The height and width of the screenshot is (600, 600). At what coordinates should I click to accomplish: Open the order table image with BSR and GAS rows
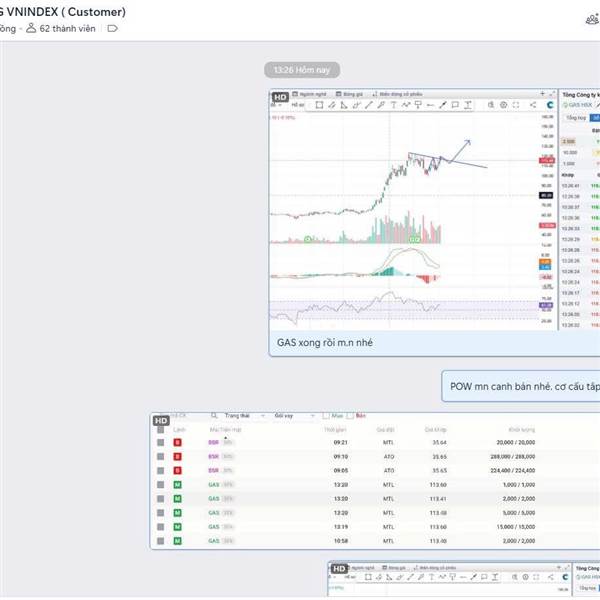point(375,481)
